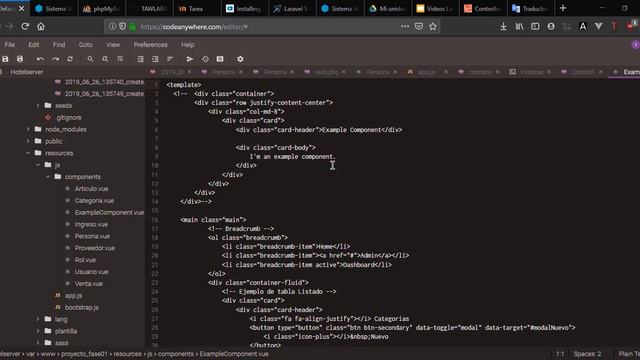Open the Help menu
640x360 pixels.
pyautogui.click(x=188, y=45)
